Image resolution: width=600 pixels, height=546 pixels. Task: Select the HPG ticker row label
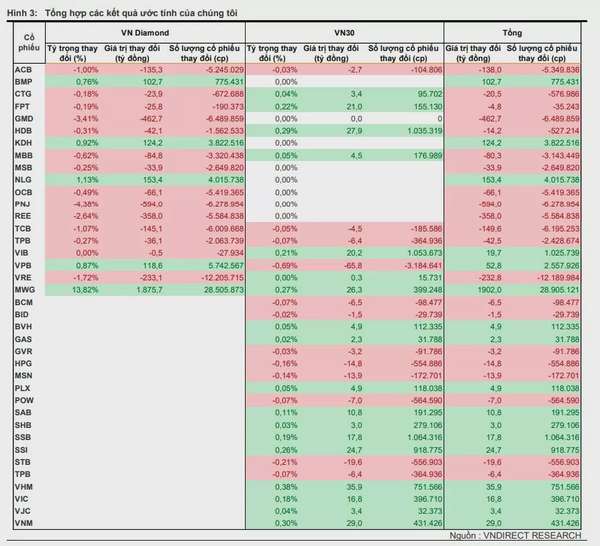point(23,363)
